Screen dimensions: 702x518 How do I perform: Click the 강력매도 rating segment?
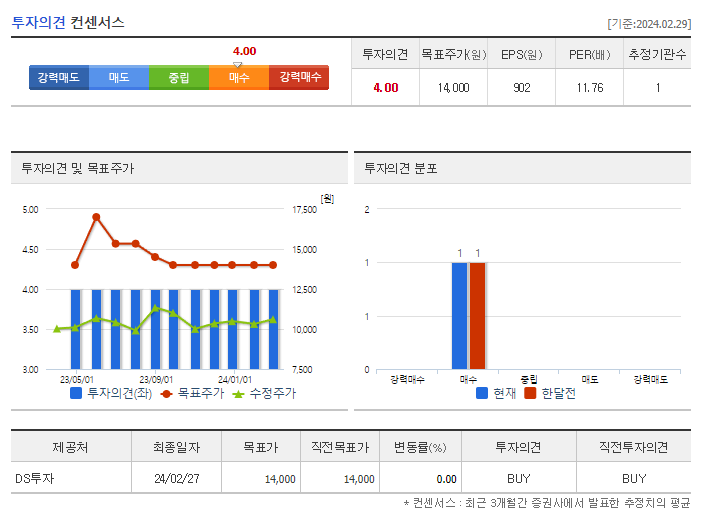tap(59, 77)
